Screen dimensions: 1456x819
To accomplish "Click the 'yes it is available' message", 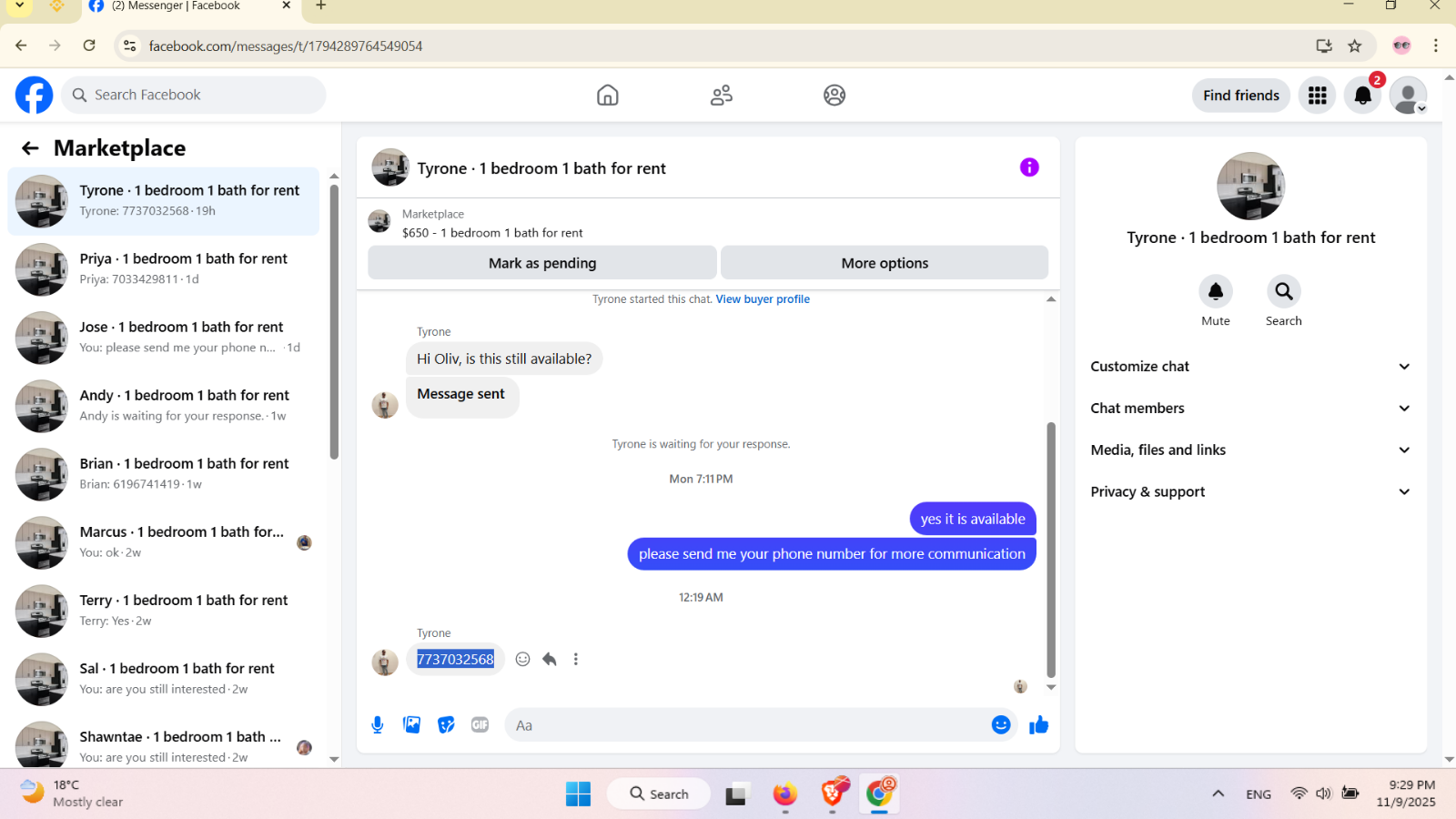I will 973,519.
